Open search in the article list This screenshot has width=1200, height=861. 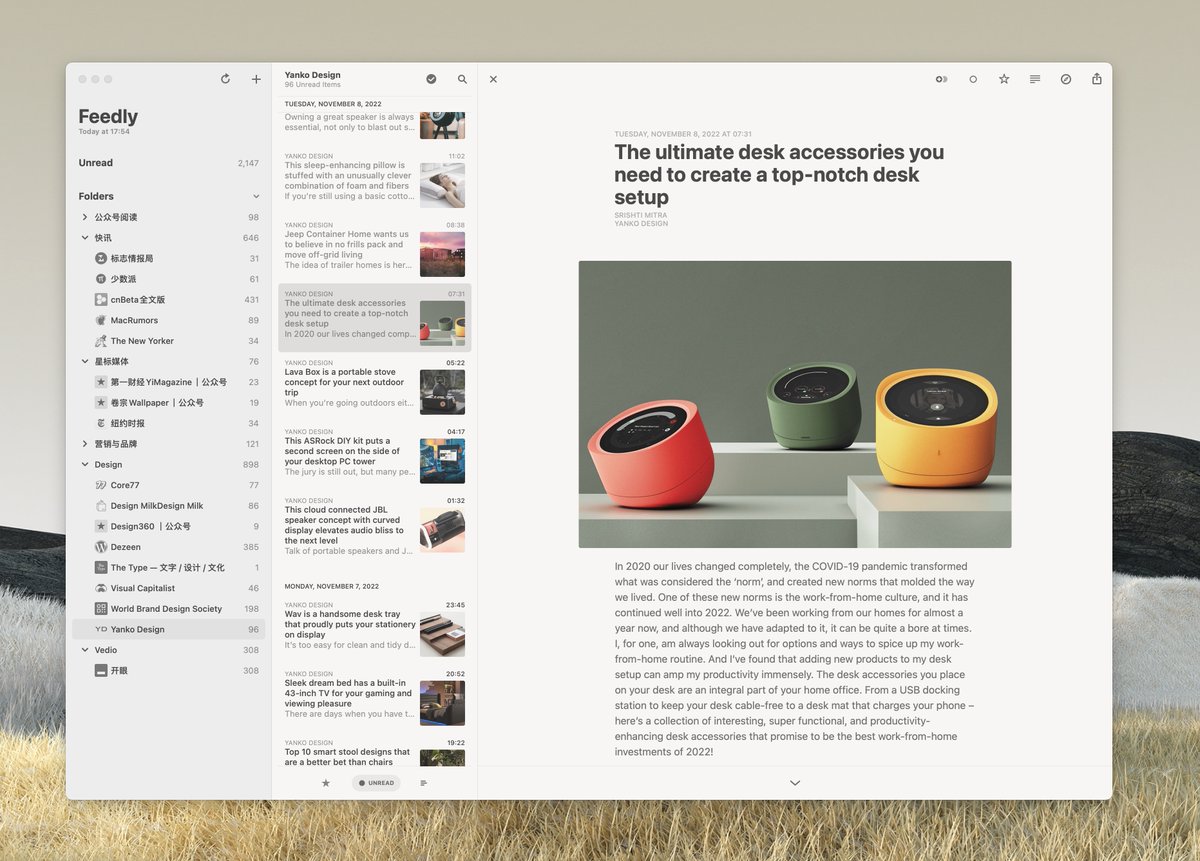pyautogui.click(x=462, y=79)
